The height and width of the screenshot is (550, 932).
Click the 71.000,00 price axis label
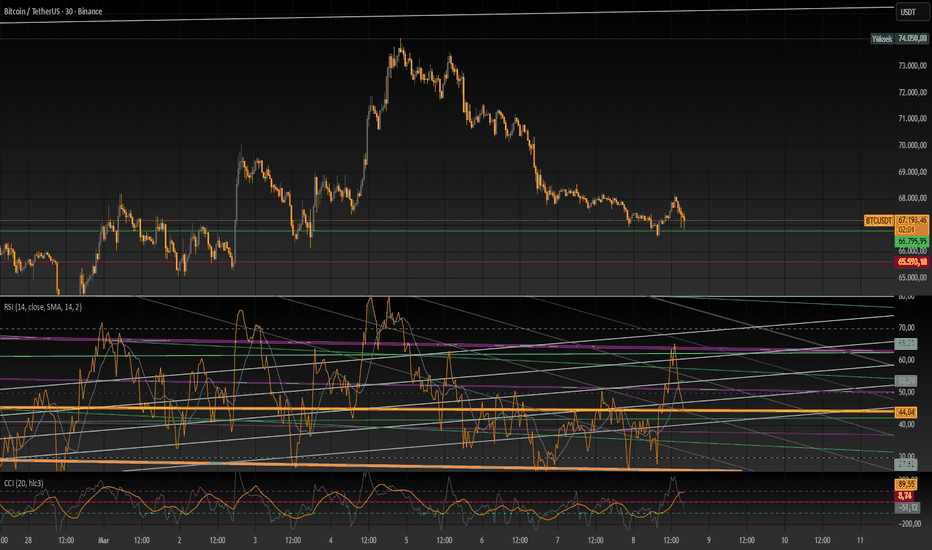click(912, 118)
